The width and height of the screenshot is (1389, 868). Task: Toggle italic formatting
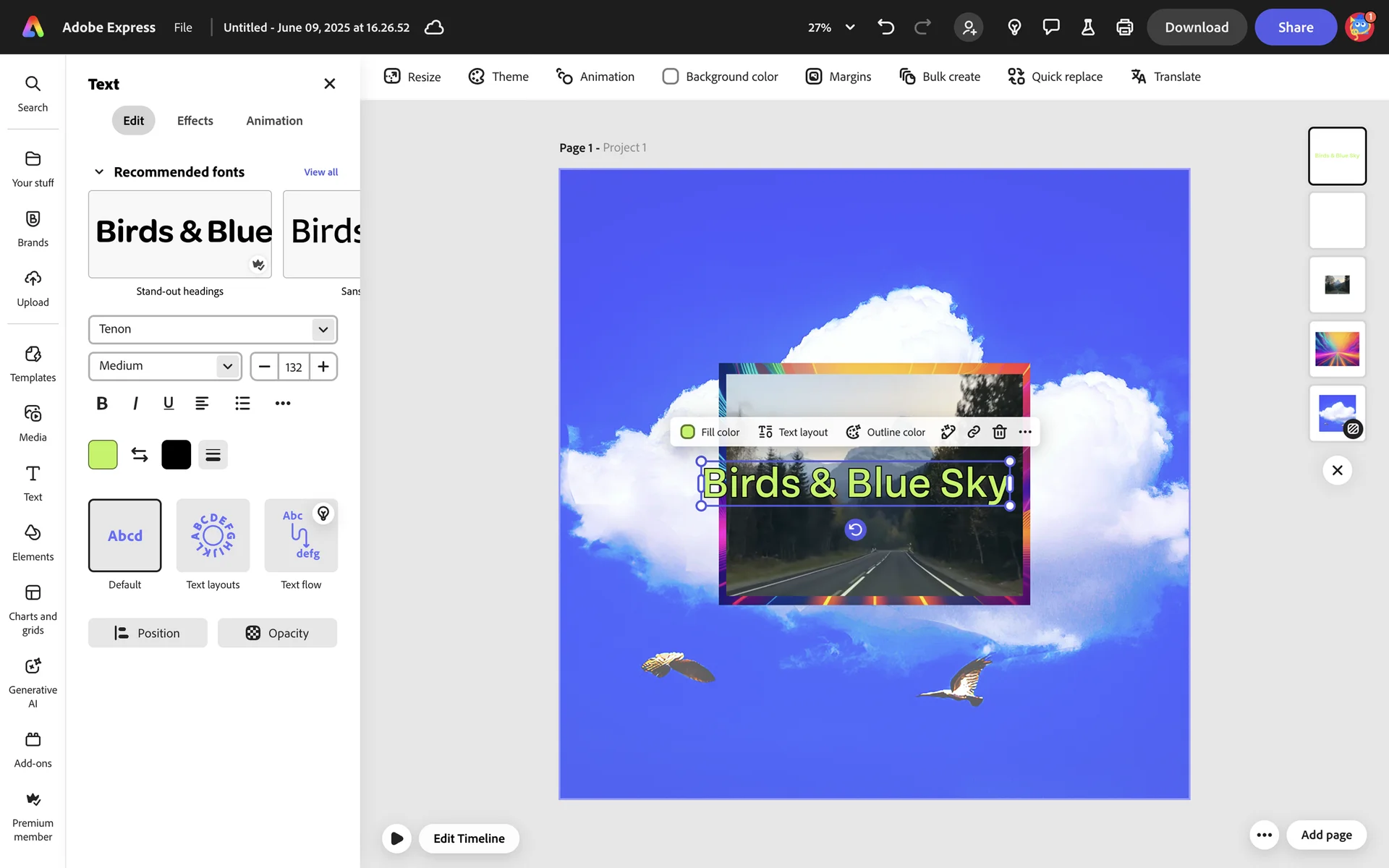[135, 403]
